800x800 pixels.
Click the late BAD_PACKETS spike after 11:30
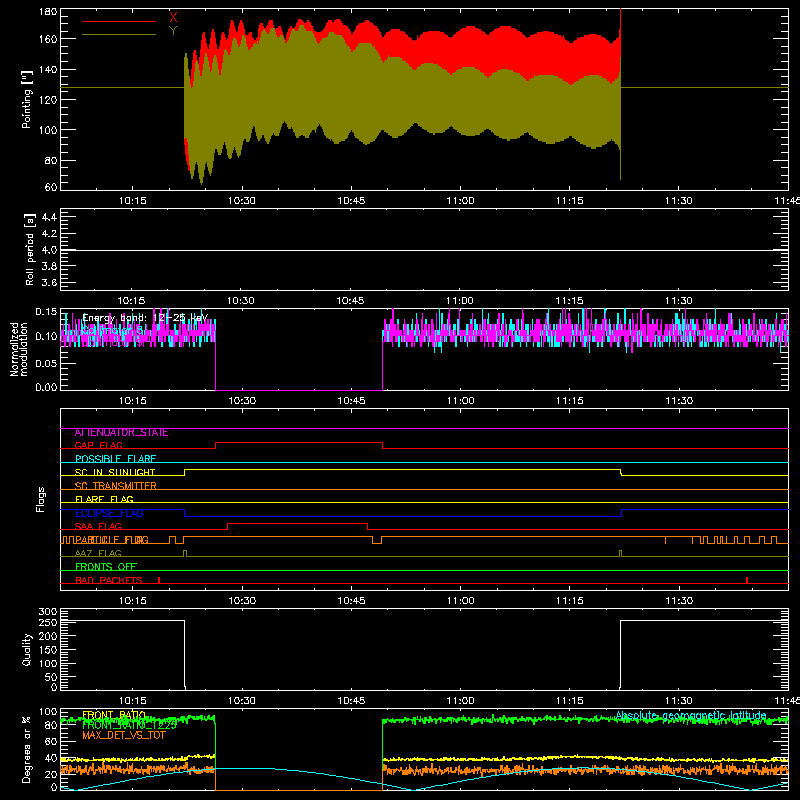tap(747, 580)
